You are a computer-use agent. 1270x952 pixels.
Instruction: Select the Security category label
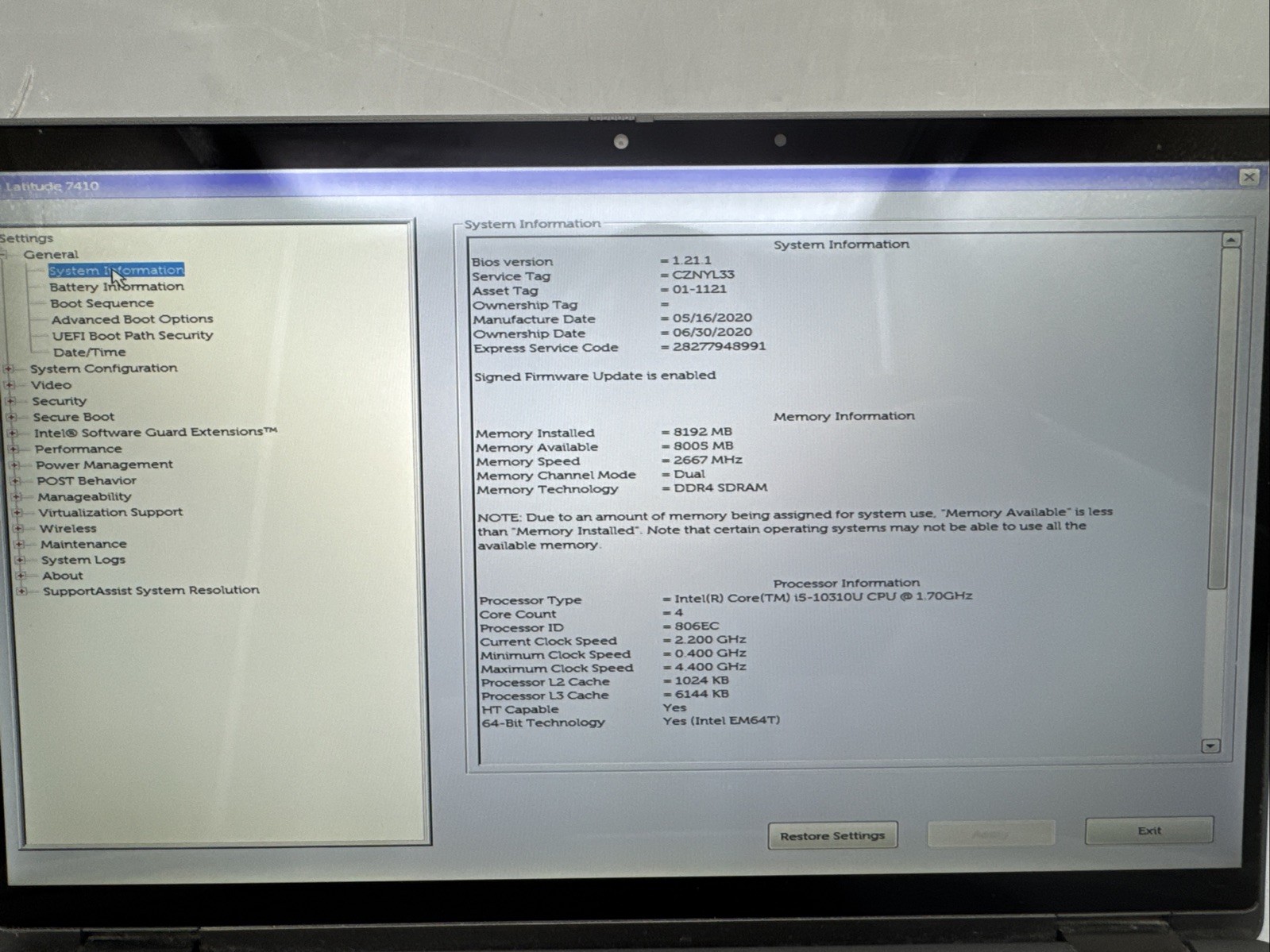click(59, 401)
